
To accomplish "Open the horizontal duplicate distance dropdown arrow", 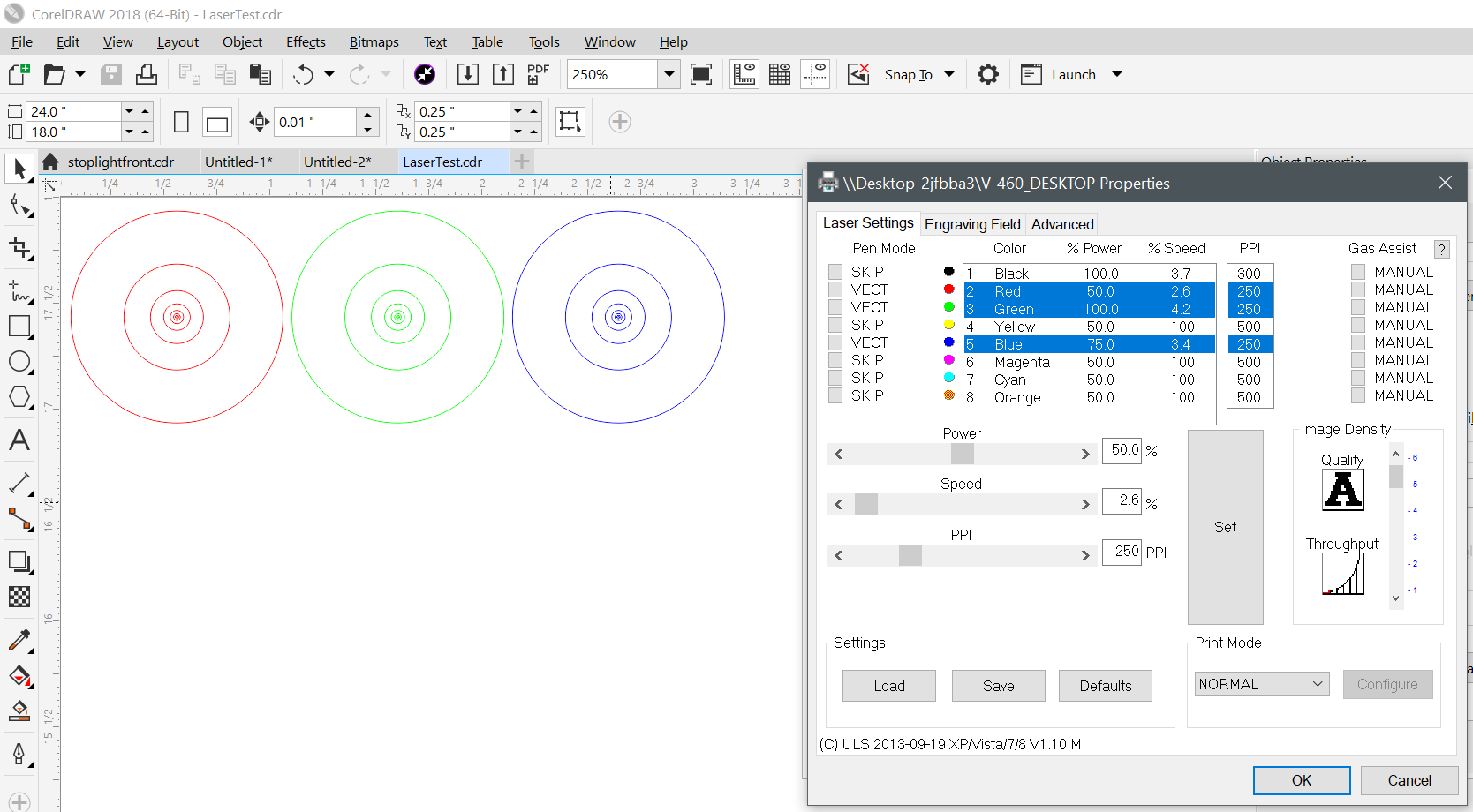I will pos(517,111).
